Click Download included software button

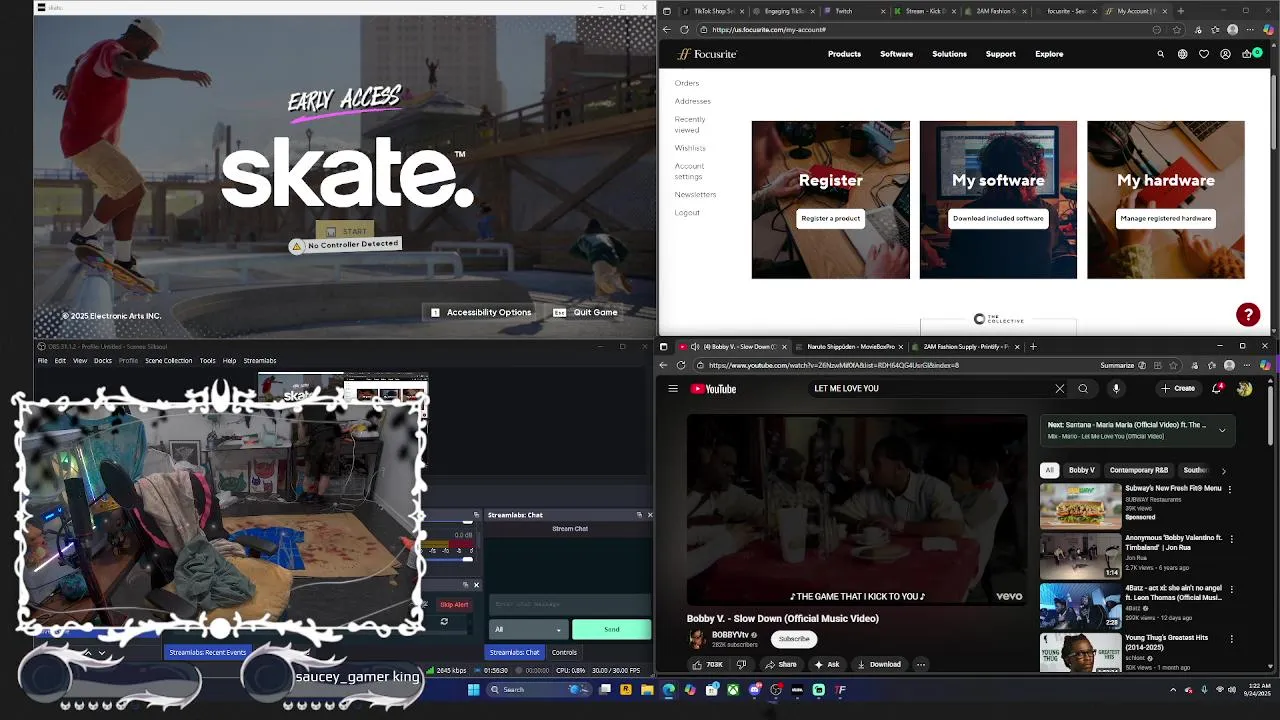998,218
